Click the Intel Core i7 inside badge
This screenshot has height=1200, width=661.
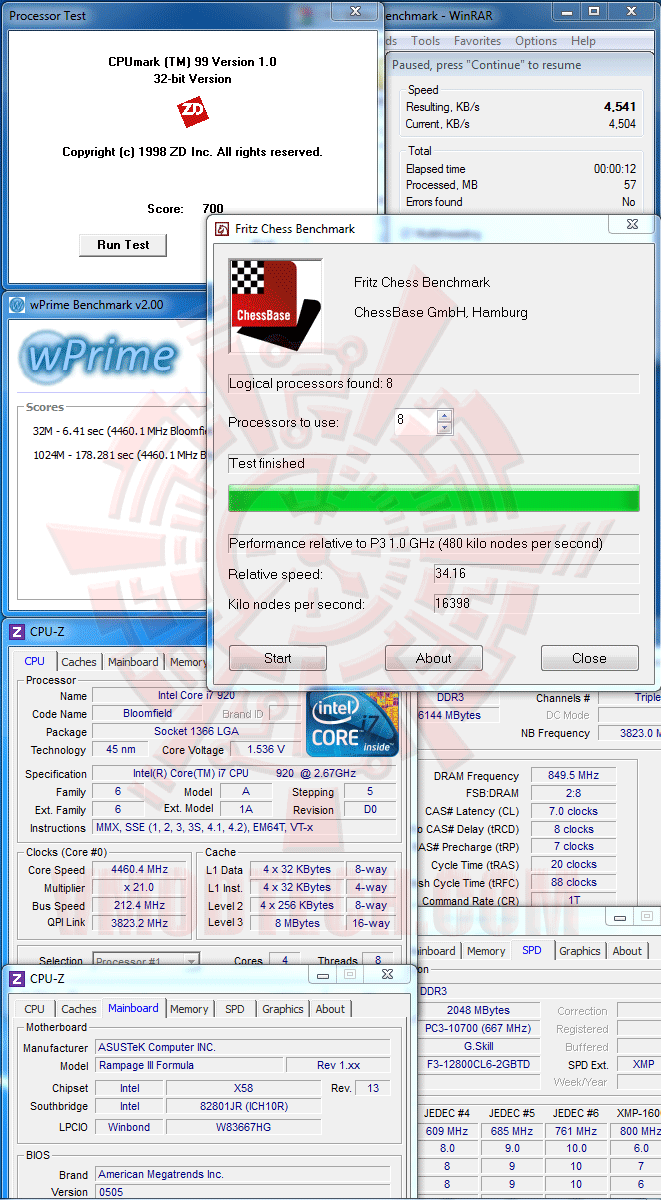pyautogui.click(x=352, y=722)
